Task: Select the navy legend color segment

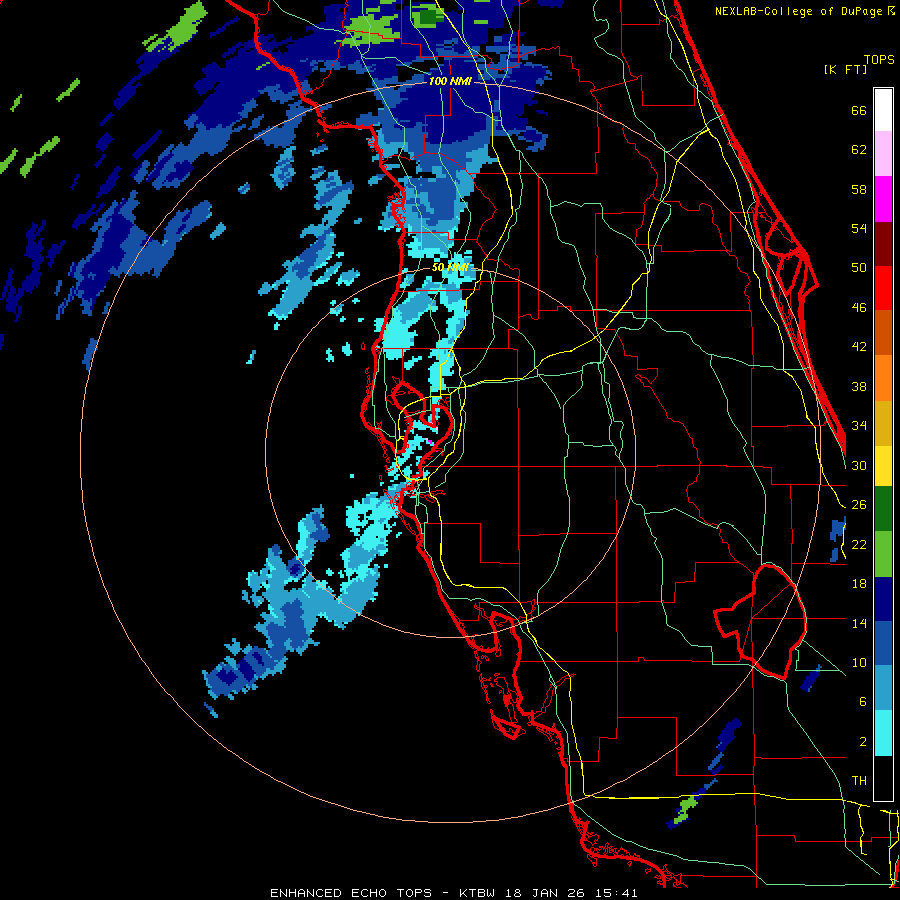Action: [x=883, y=599]
